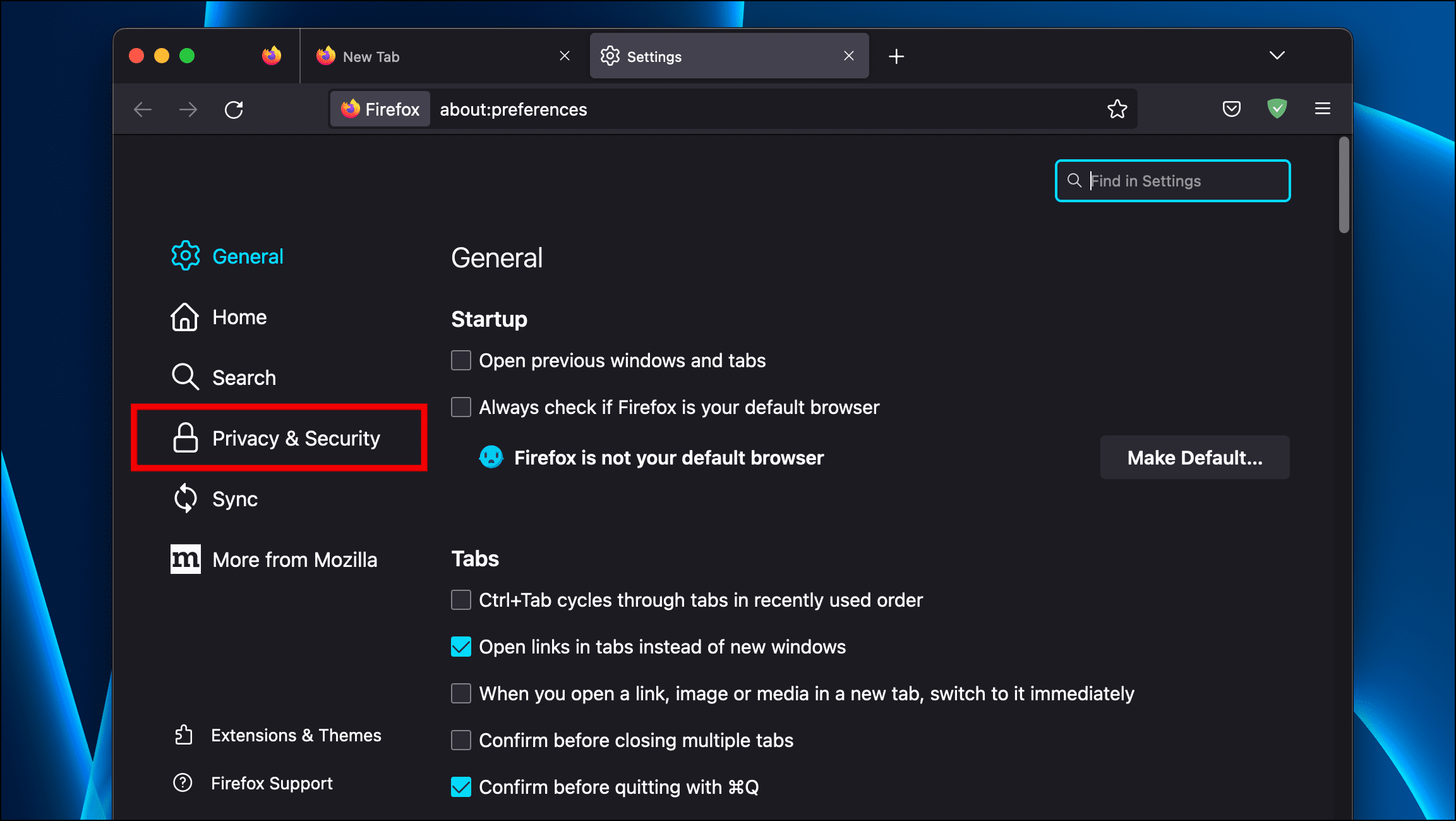Click the General page heading

coord(496,258)
